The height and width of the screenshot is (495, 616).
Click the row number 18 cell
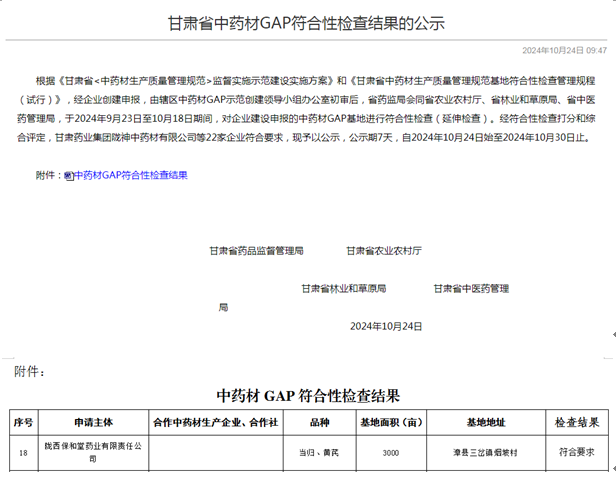[x=22, y=453]
